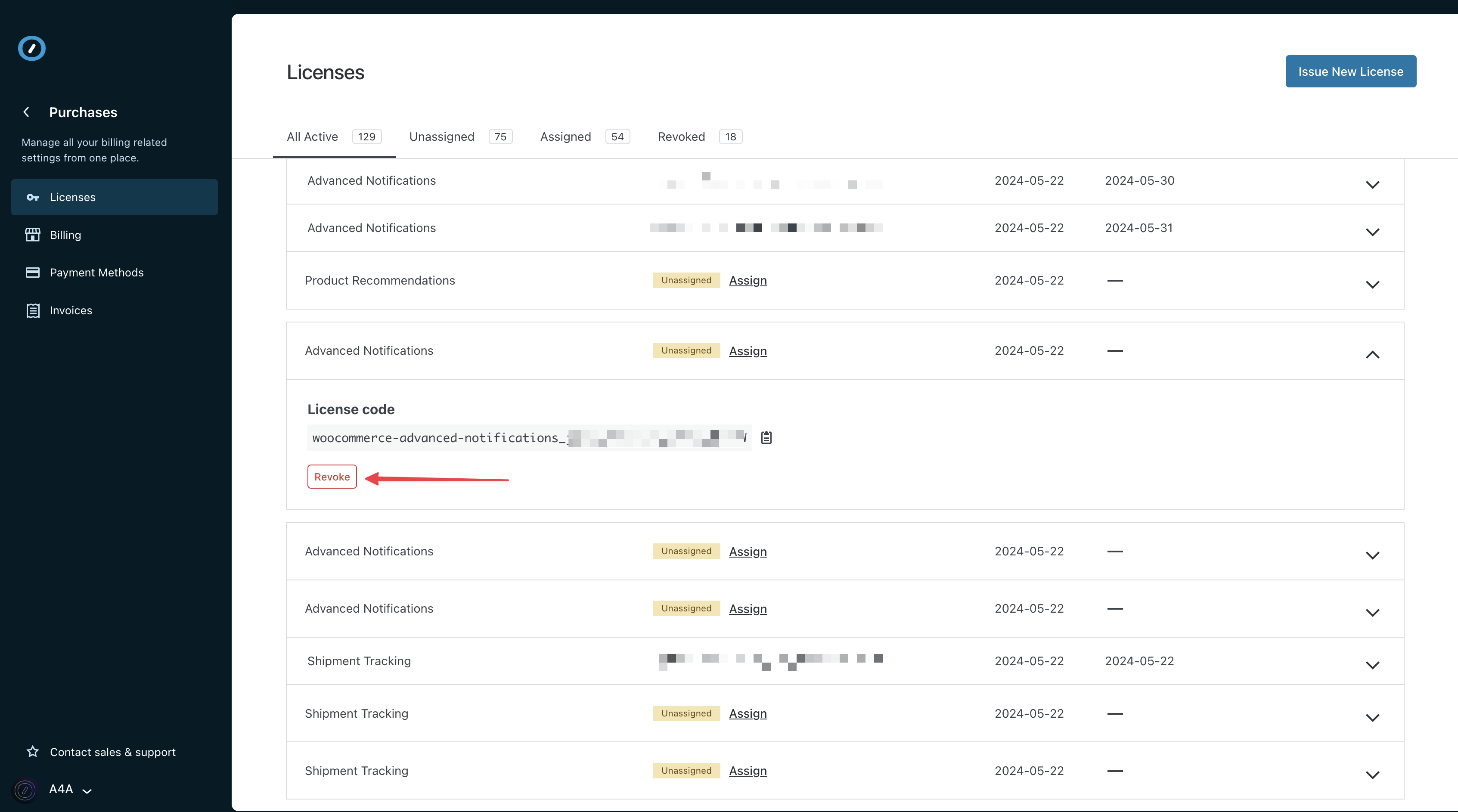Open Billing via the store icon
The width and height of the screenshot is (1458, 812).
(33, 235)
